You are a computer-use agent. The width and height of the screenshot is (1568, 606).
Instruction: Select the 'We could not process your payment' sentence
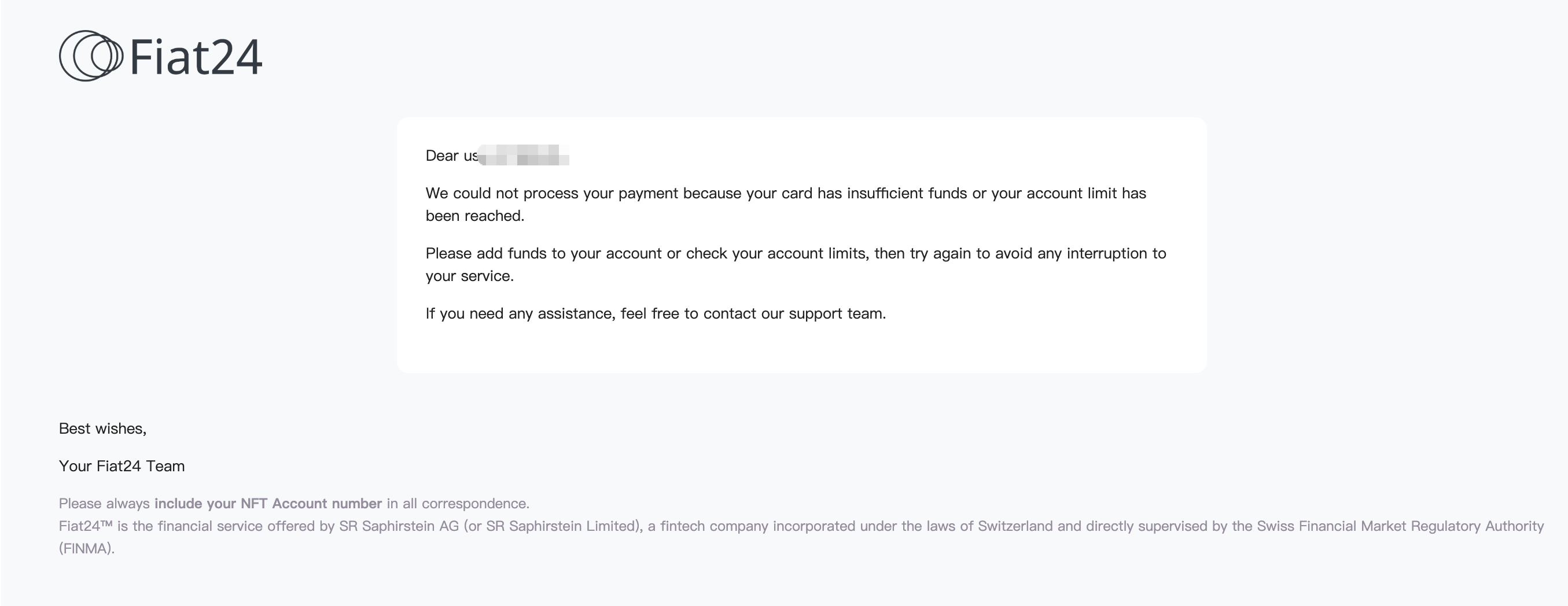[x=786, y=205]
